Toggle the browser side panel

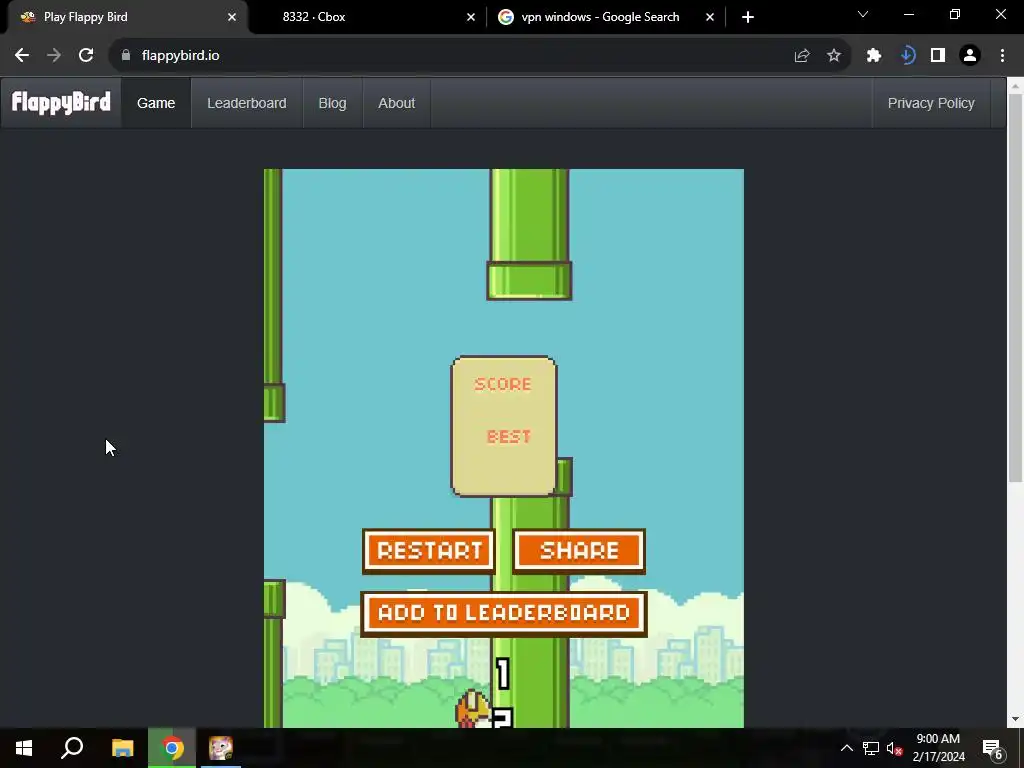click(x=938, y=56)
